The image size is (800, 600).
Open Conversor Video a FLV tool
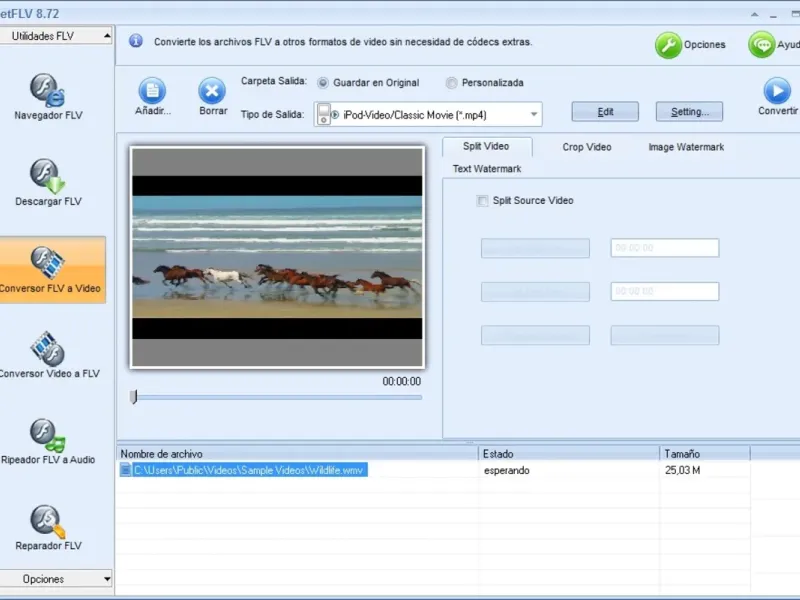point(48,355)
